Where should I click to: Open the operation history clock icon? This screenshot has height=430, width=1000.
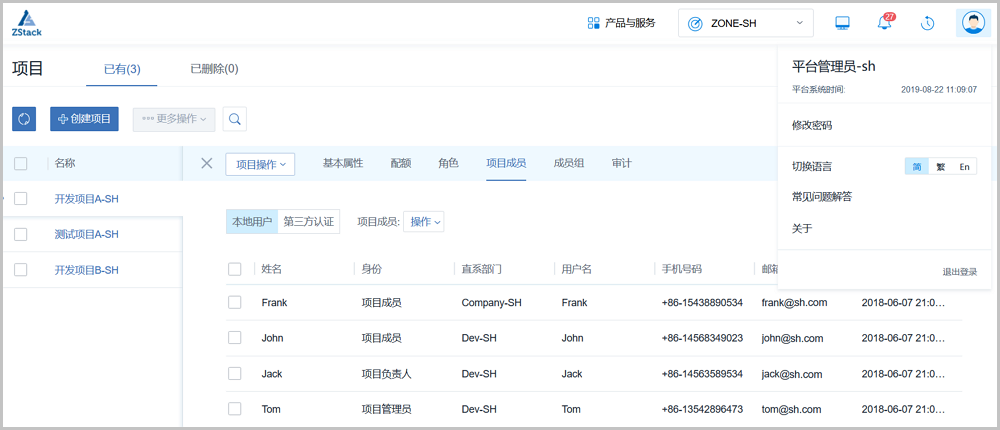pos(927,23)
